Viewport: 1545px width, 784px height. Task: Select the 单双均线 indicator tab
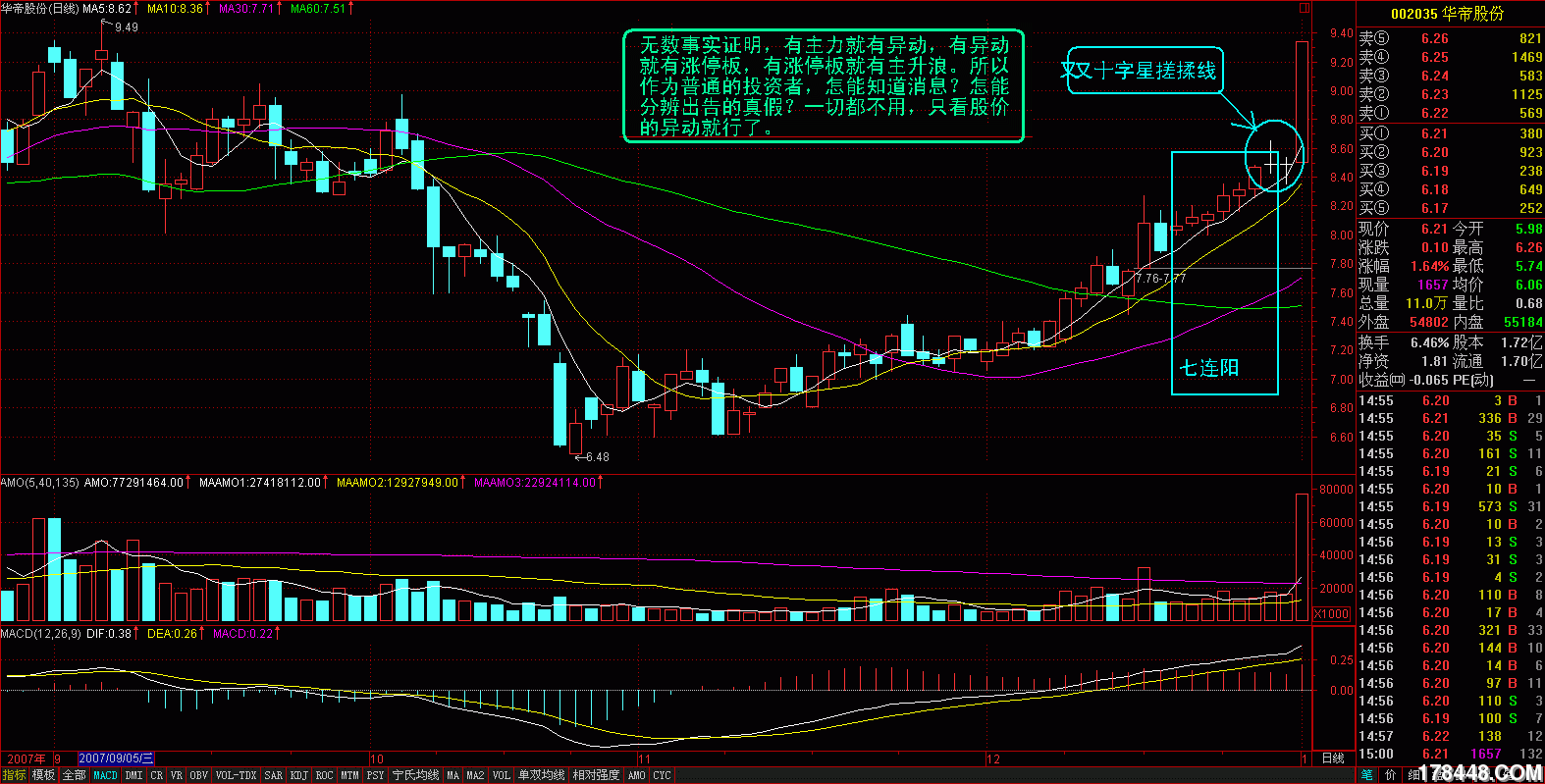coord(542,776)
